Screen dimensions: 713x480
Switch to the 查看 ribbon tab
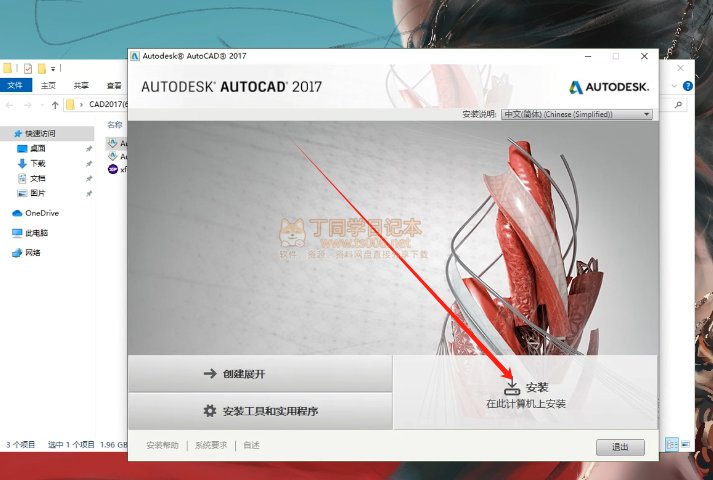pos(114,85)
